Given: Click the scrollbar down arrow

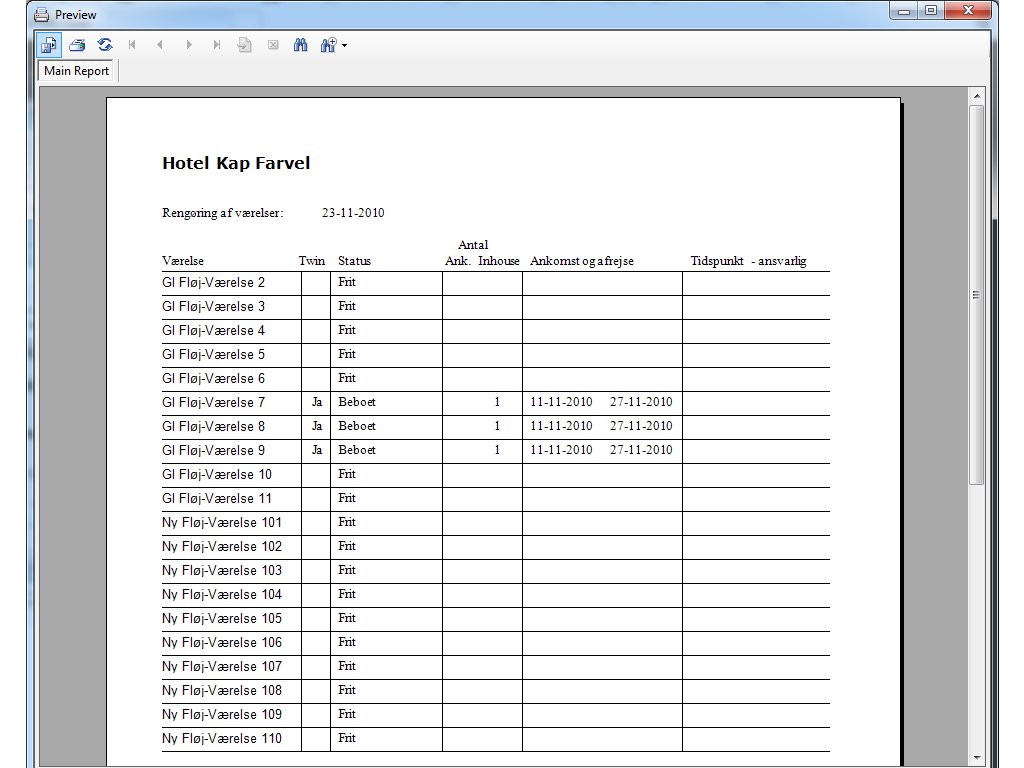Looking at the screenshot, I should (977, 757).
